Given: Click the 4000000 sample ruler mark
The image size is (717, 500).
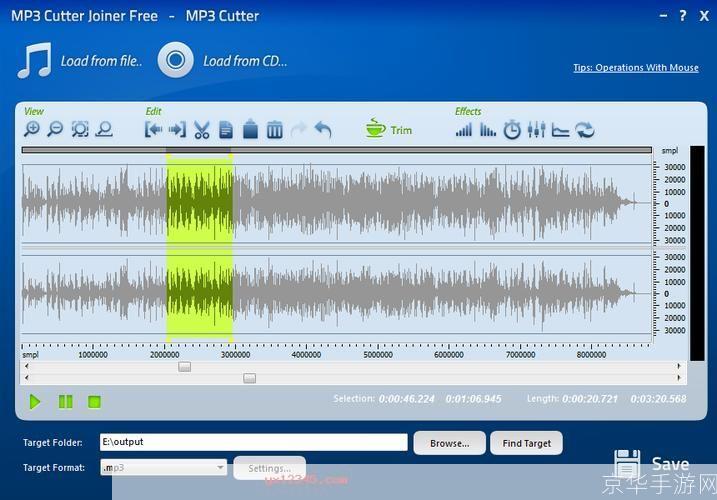Looking at the screenshot, I should 306,355.
